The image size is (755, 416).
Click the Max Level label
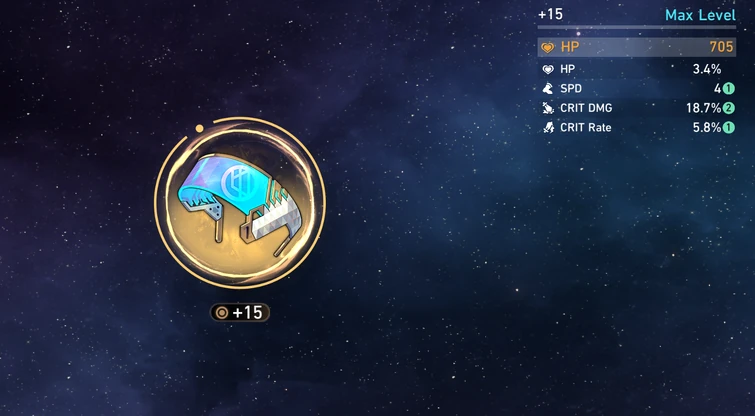tap(700, 15)
